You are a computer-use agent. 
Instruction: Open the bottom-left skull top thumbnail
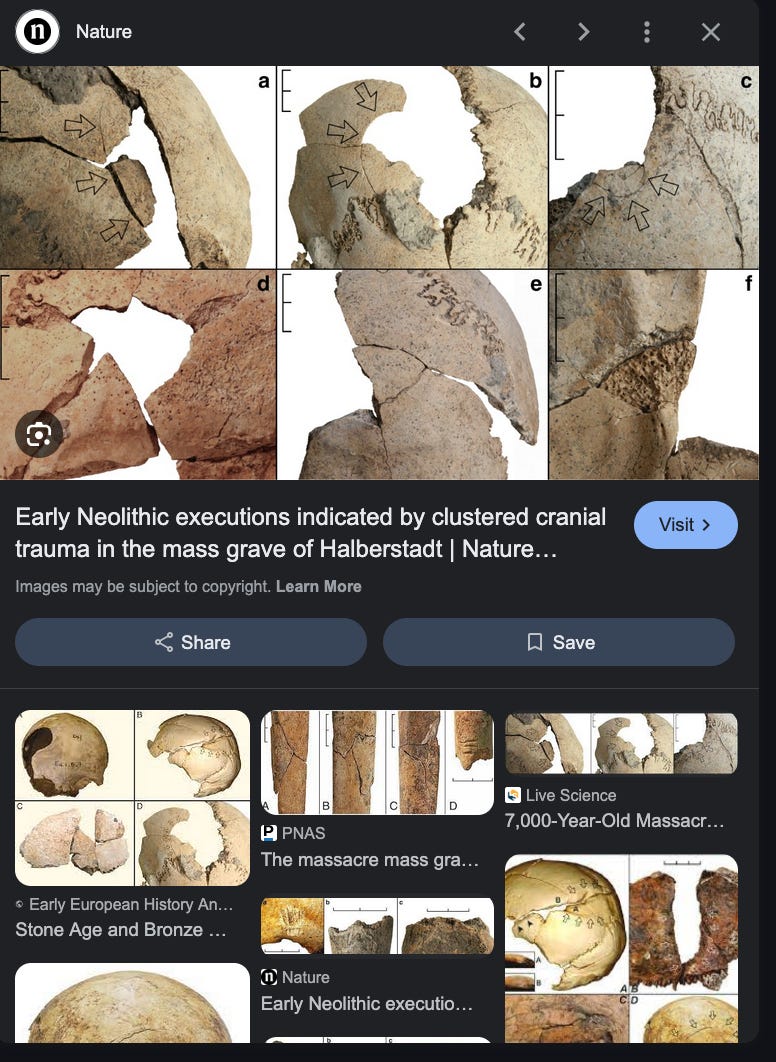click(132, 1003)
